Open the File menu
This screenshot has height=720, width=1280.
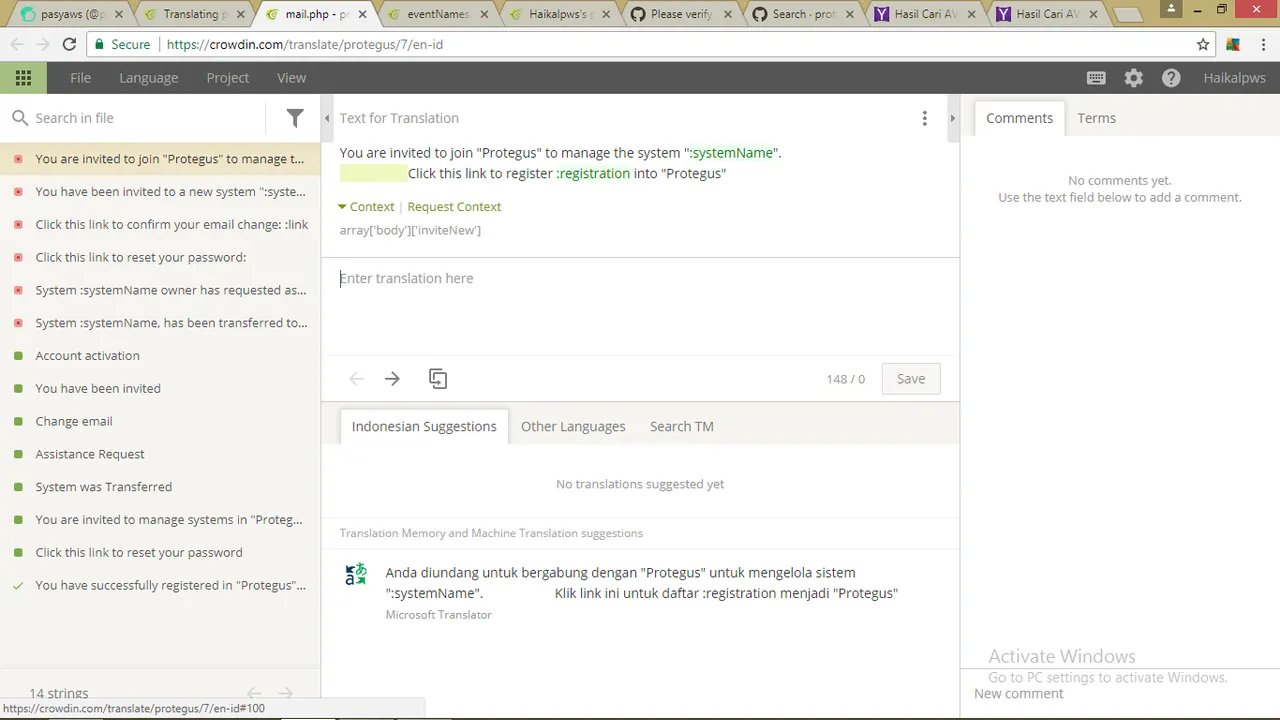coord(80,78)
